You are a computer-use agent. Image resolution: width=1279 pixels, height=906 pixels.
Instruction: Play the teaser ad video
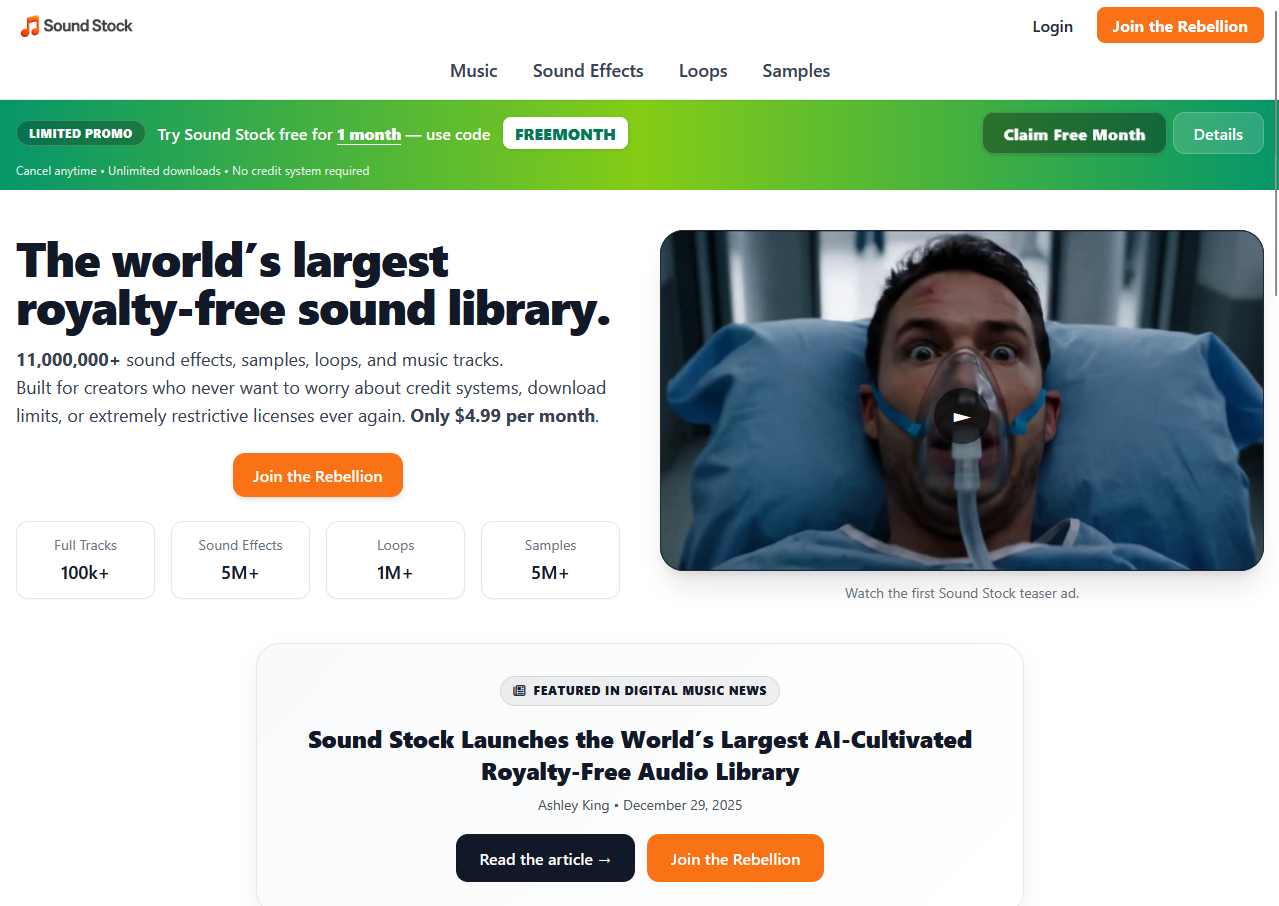961,416
